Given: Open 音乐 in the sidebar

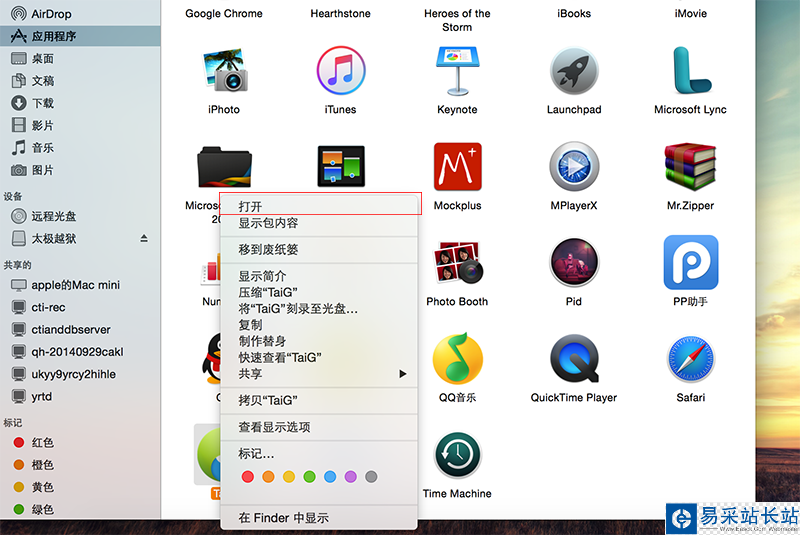Looking at the screenshot, I should coord(80,148).
